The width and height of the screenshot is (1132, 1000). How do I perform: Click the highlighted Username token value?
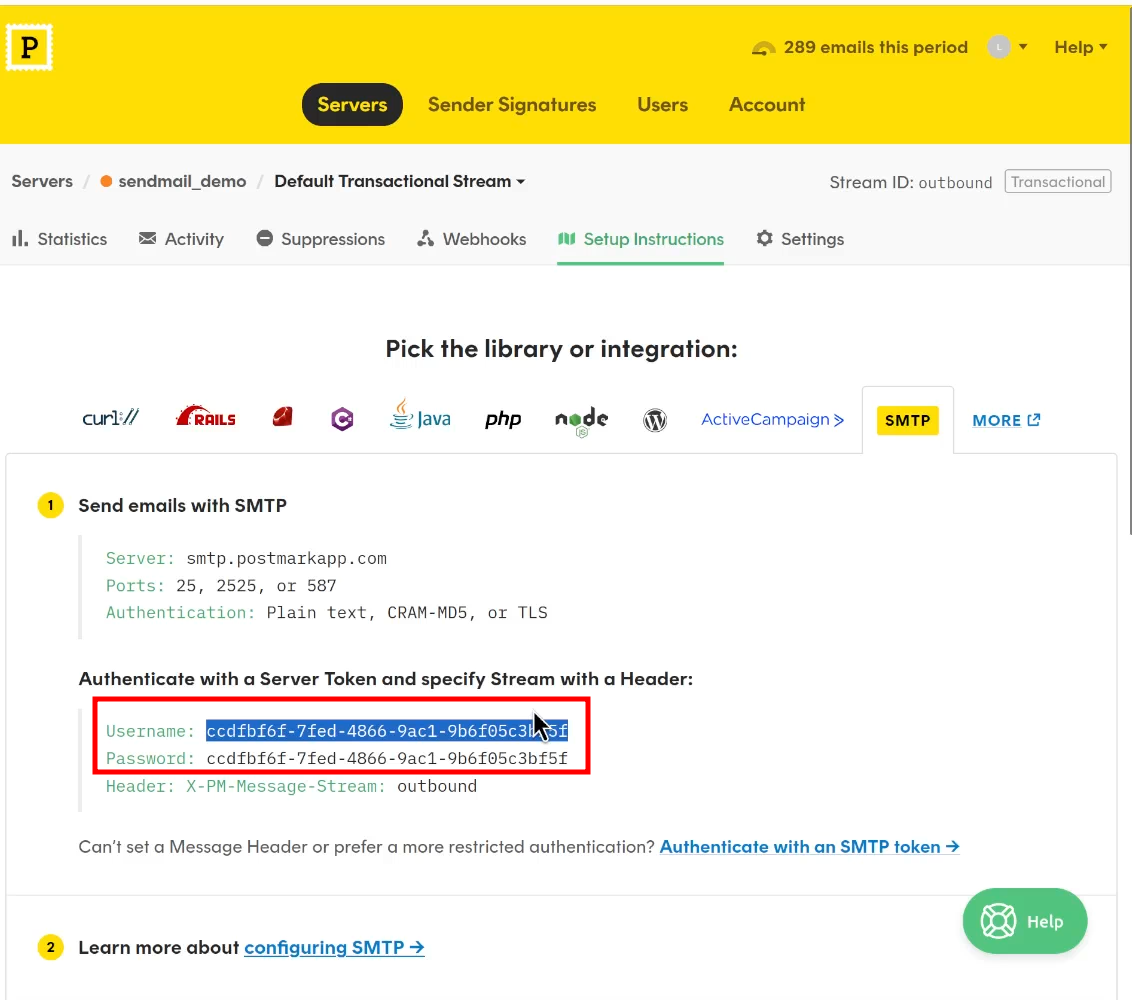[x=387, y=731]
